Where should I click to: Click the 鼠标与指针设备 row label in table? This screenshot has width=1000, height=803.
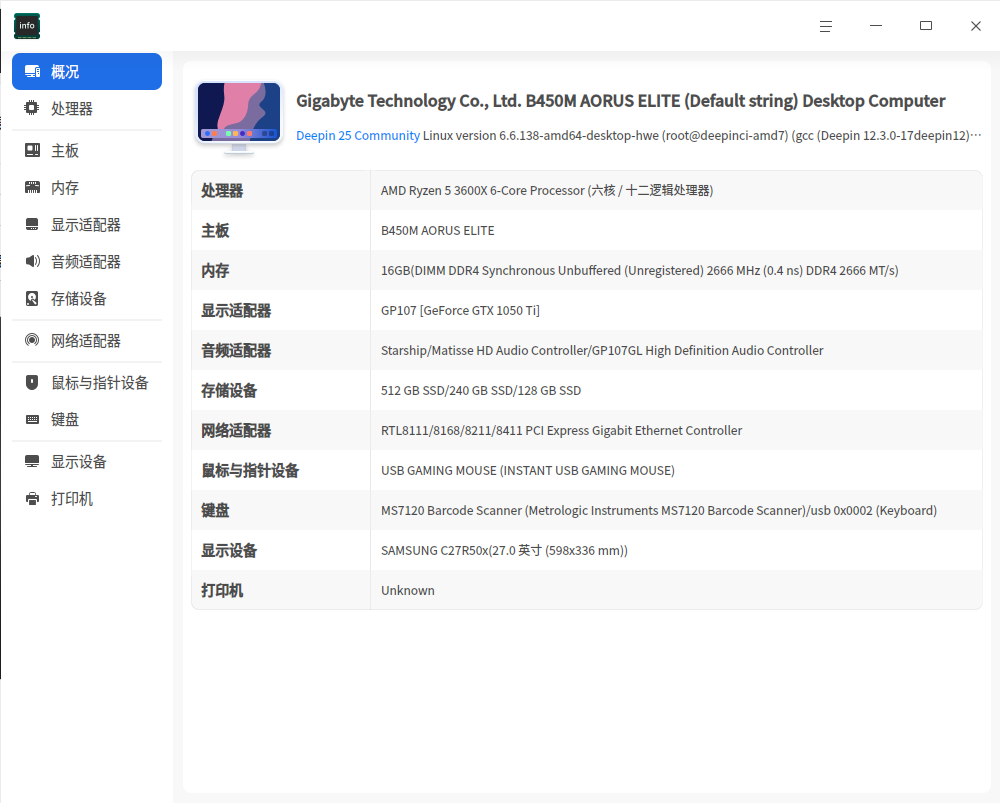click(250, 471)
